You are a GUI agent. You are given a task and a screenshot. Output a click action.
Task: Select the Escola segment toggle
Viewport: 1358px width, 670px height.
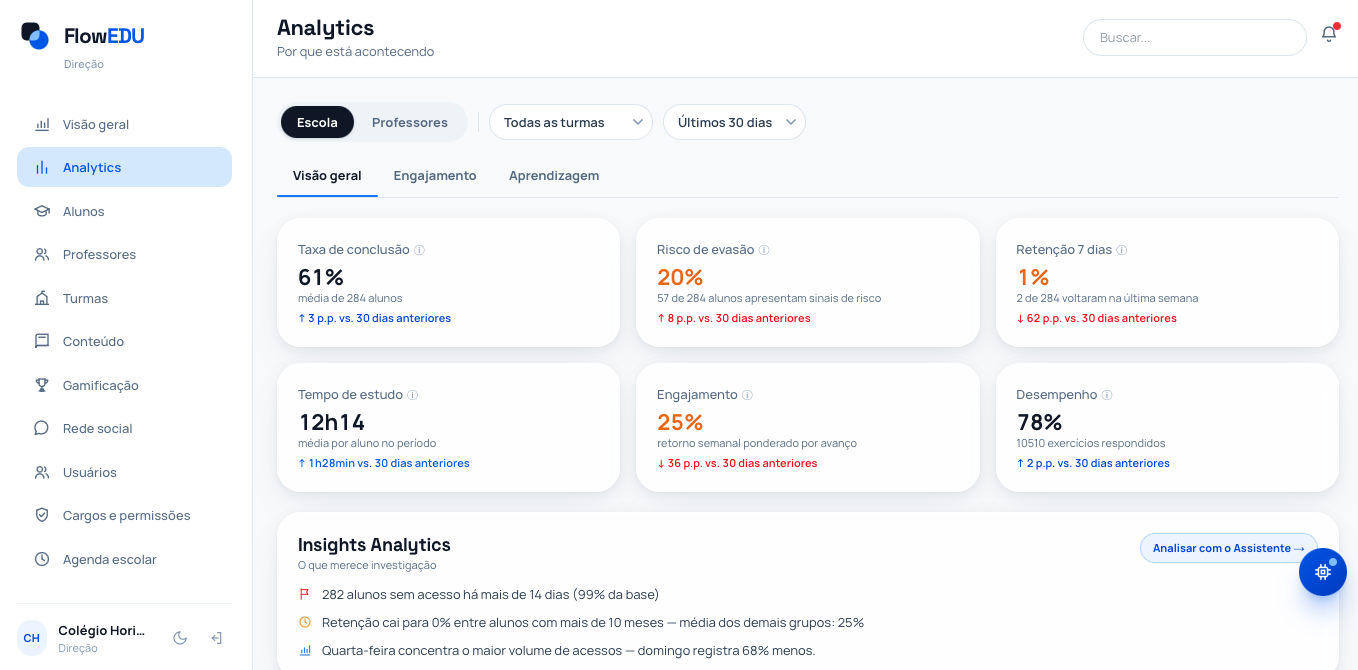pos(317,122)
